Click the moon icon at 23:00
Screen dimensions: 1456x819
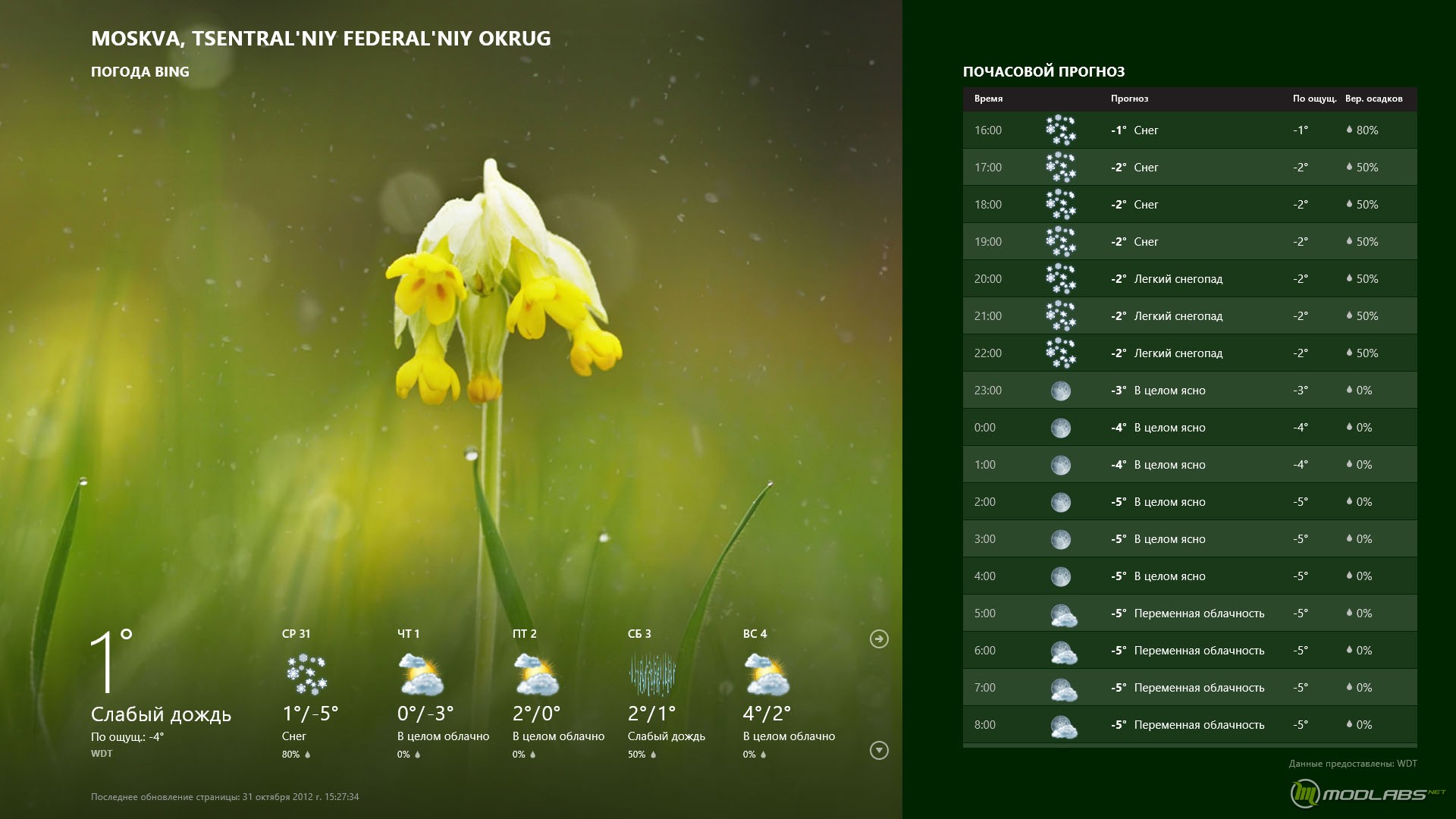pyautogui.click(x=1061, y=391)
